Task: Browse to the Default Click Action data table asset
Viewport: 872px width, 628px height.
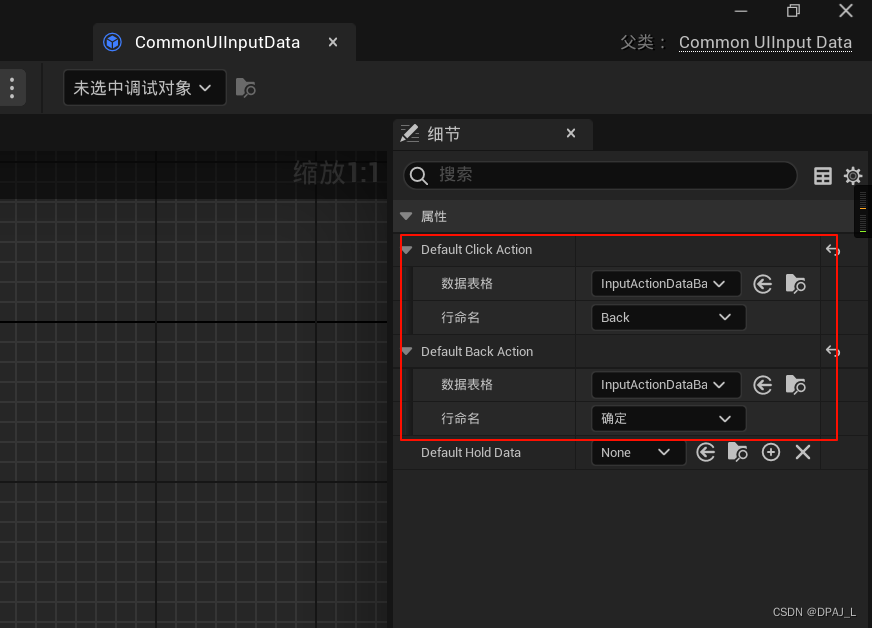Action: [x=795, y=284]
